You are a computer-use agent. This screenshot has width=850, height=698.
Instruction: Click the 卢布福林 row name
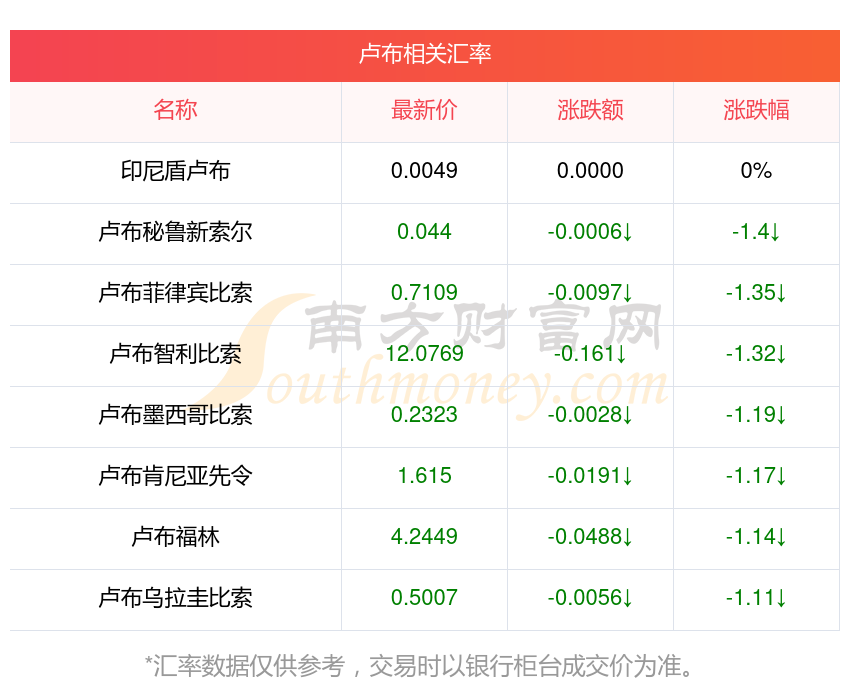[175, 537]
